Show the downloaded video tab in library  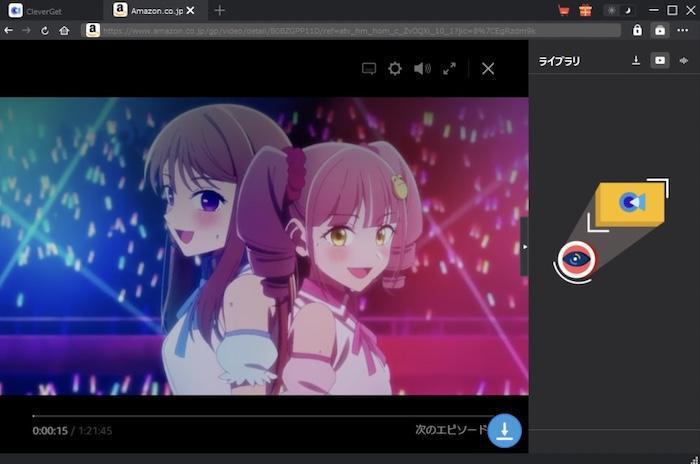660,60
